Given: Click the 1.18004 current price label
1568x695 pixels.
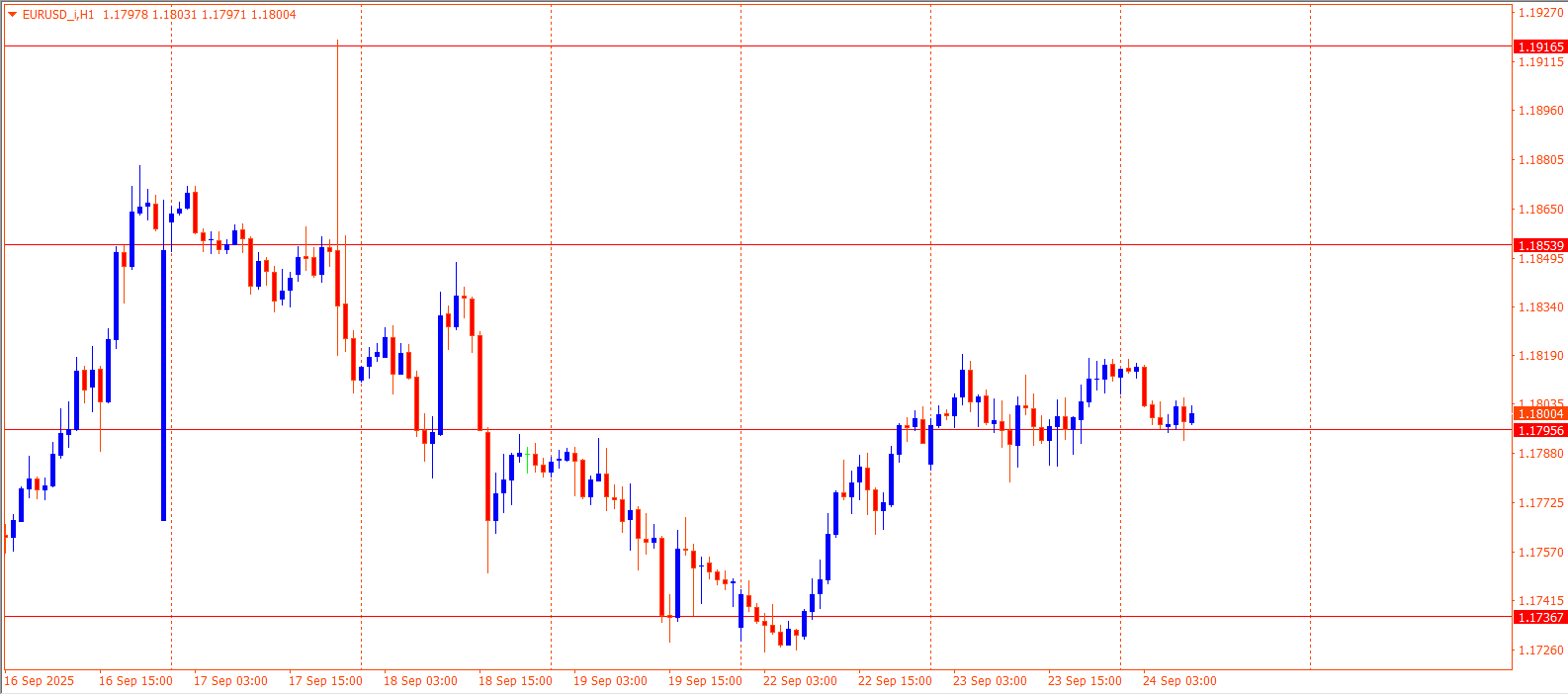Looking at the screenshot, I should (x=1540, y=414).
